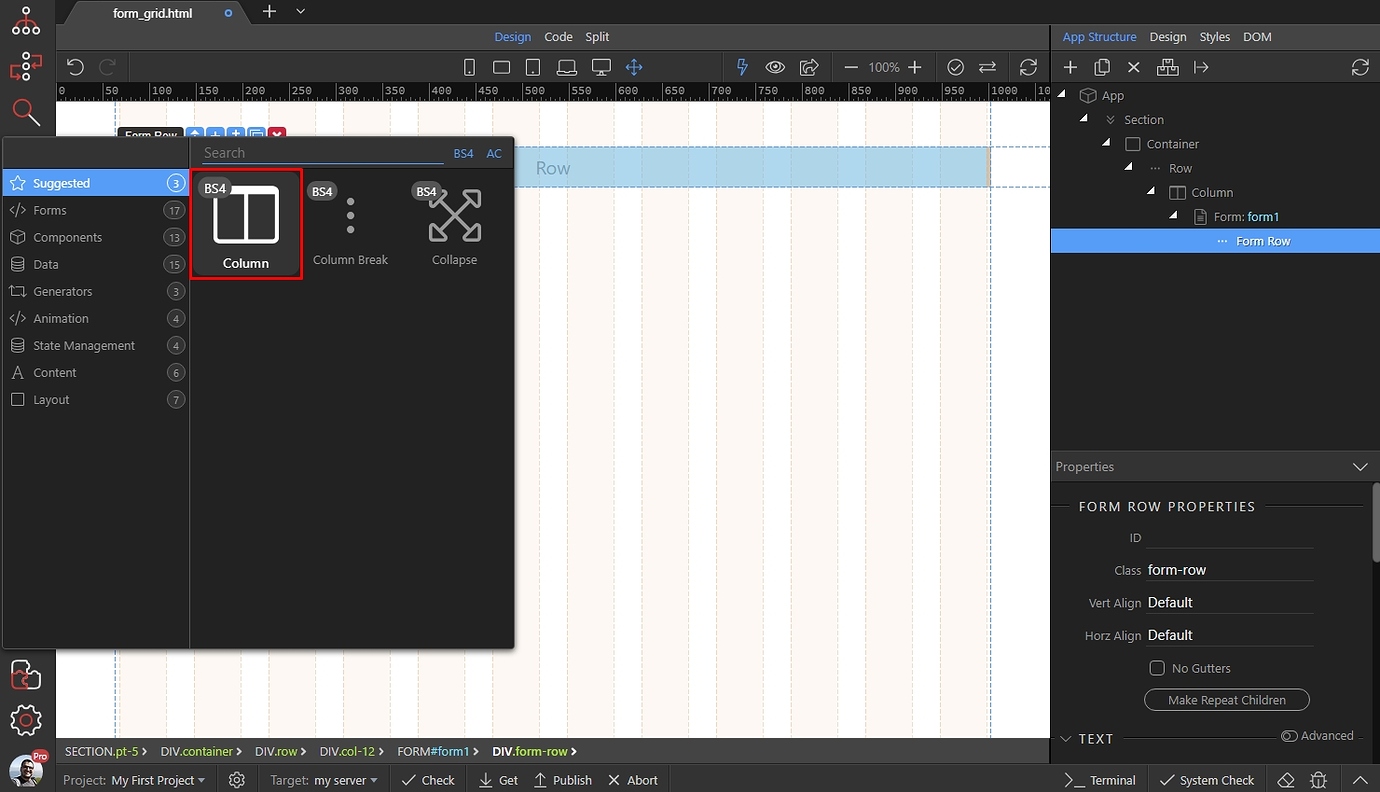The width and height of the screenshot is (1380, 792).
Task: Activate the lightning bolt live data view
Action: pos(741,66)
